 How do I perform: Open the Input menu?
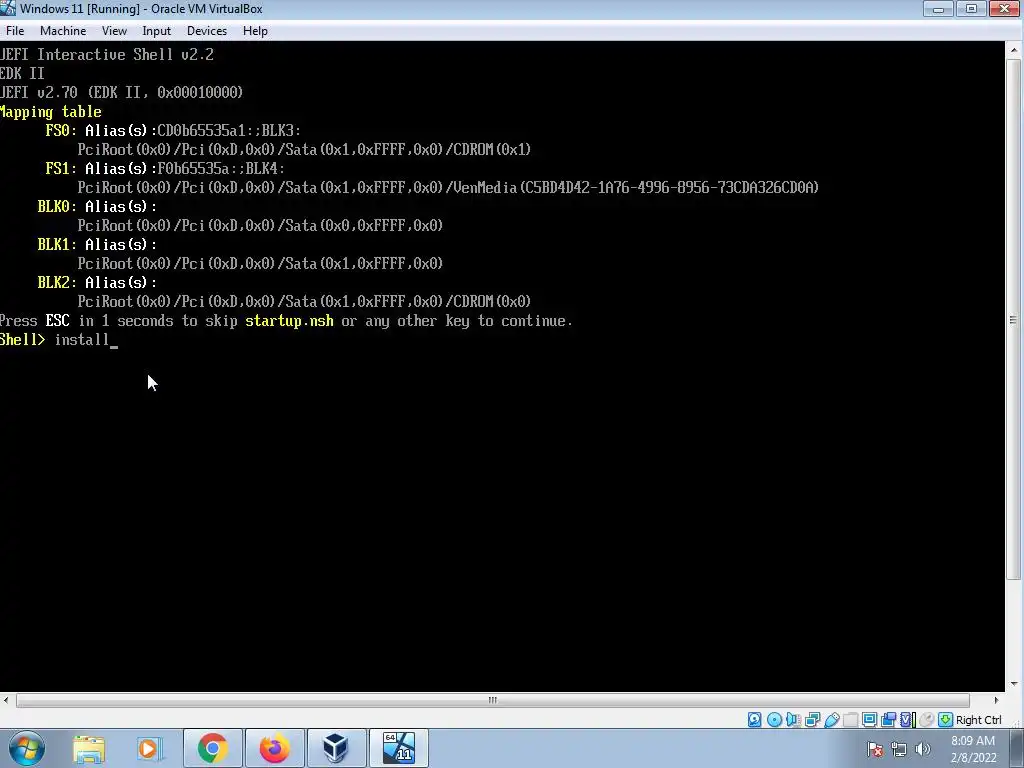pos(157,31)
